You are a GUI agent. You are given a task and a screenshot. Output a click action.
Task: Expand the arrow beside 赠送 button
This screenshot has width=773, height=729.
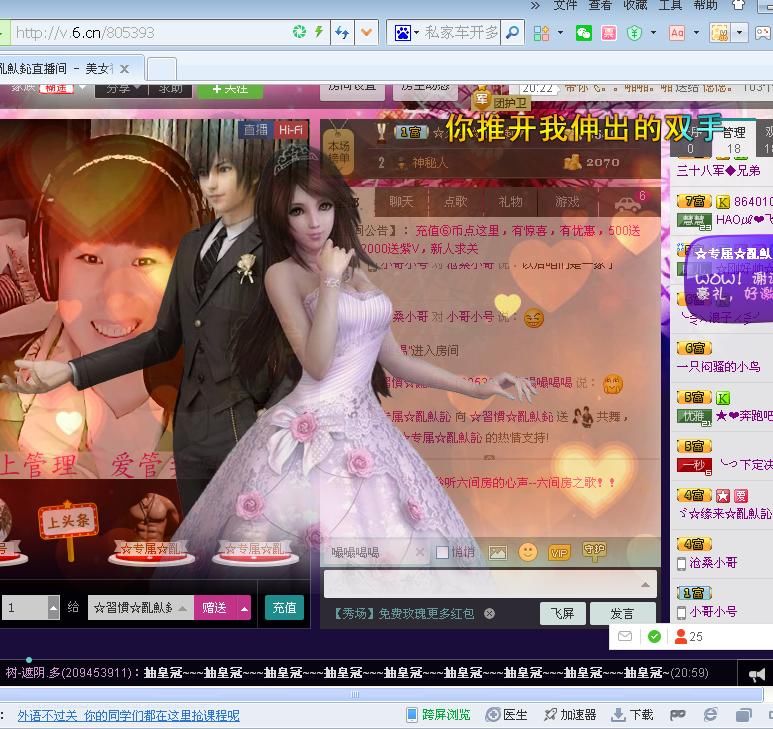(x=244, y=607)
